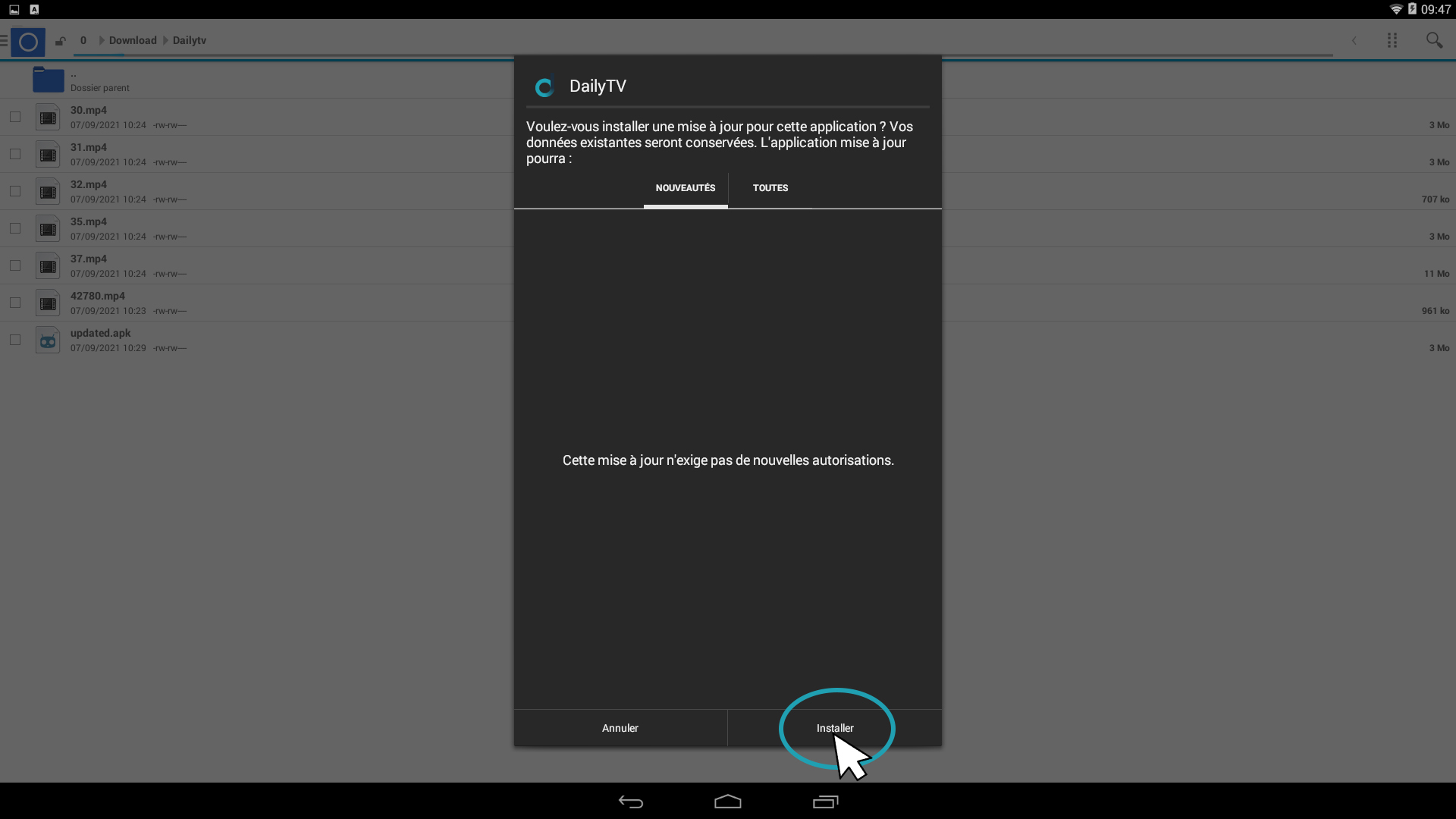Click the Dossier parent label
Viewport: 1456px width, 819px height.
(x=100, y=88)
